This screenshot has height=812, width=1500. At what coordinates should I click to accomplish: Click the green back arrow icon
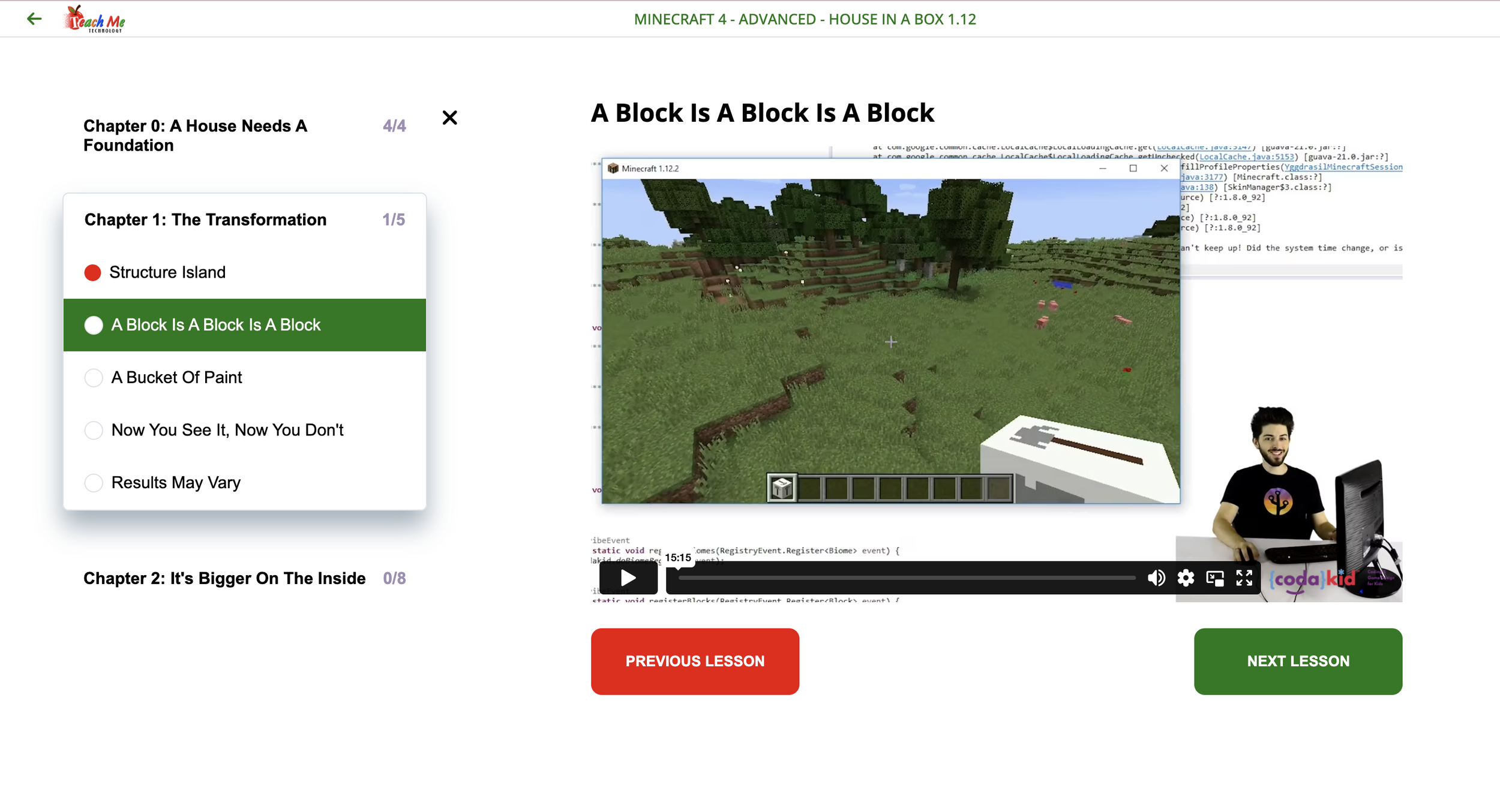pos(34,19)
